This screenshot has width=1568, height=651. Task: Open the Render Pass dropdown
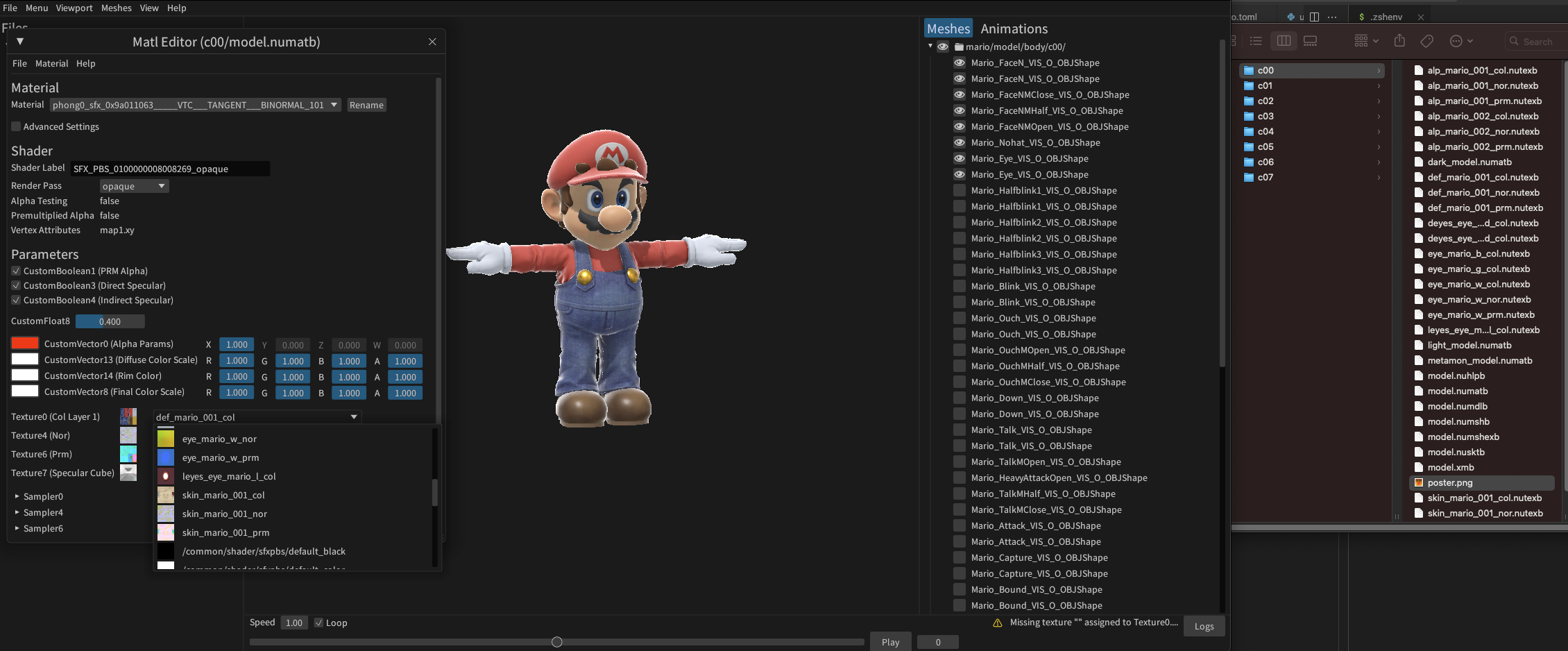click(x=134, y=185)
